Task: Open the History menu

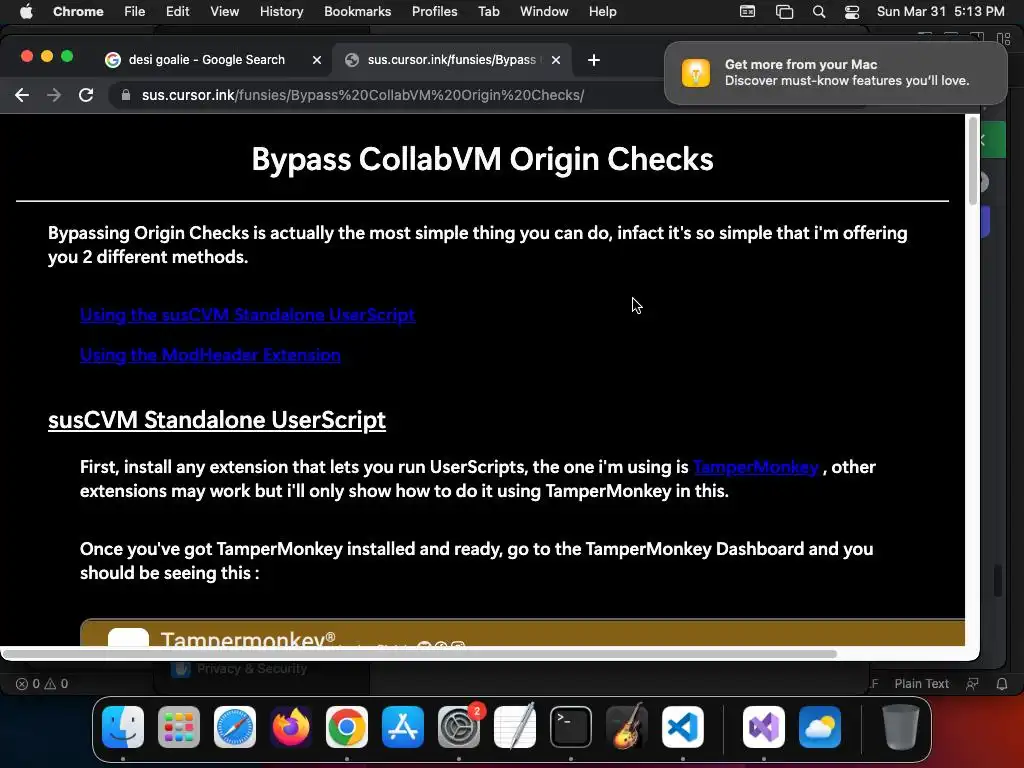Action: coord(281,12)
